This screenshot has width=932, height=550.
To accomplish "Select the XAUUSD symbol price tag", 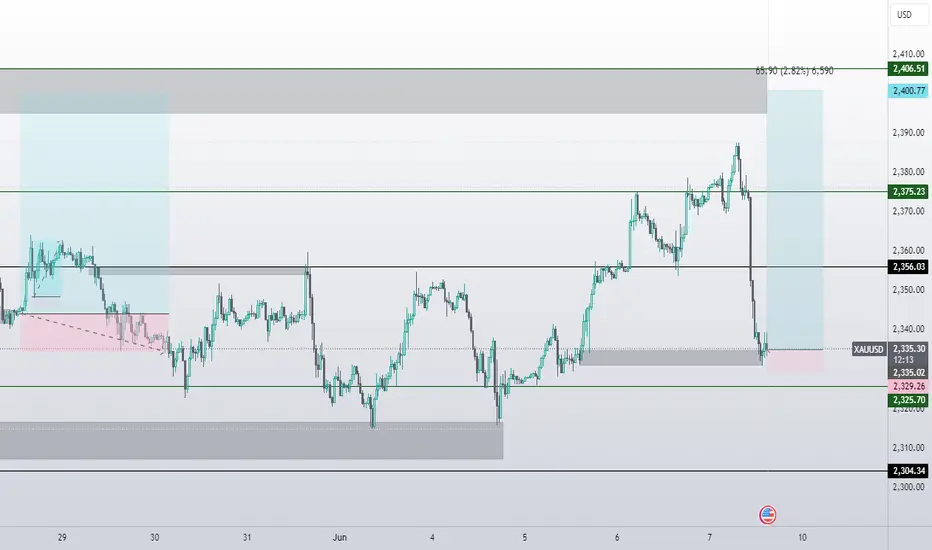I will tap(868, 350).
